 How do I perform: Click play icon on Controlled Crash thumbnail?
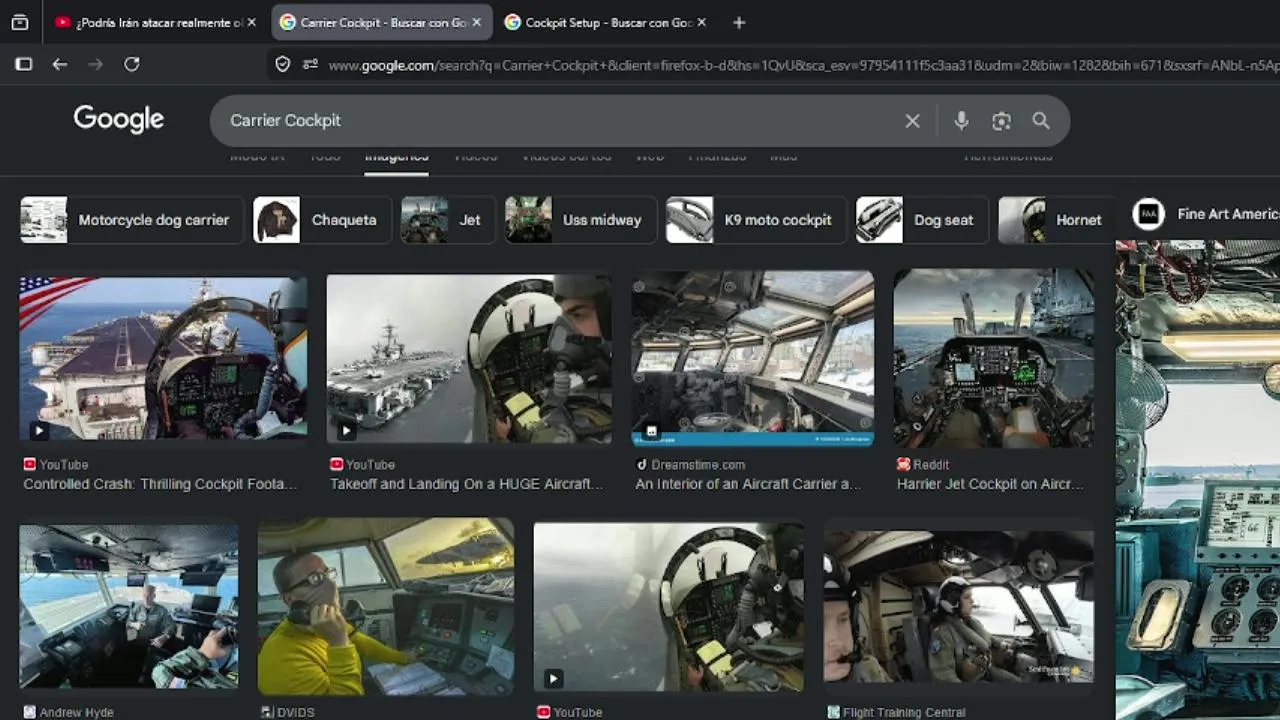click(38, 431)
